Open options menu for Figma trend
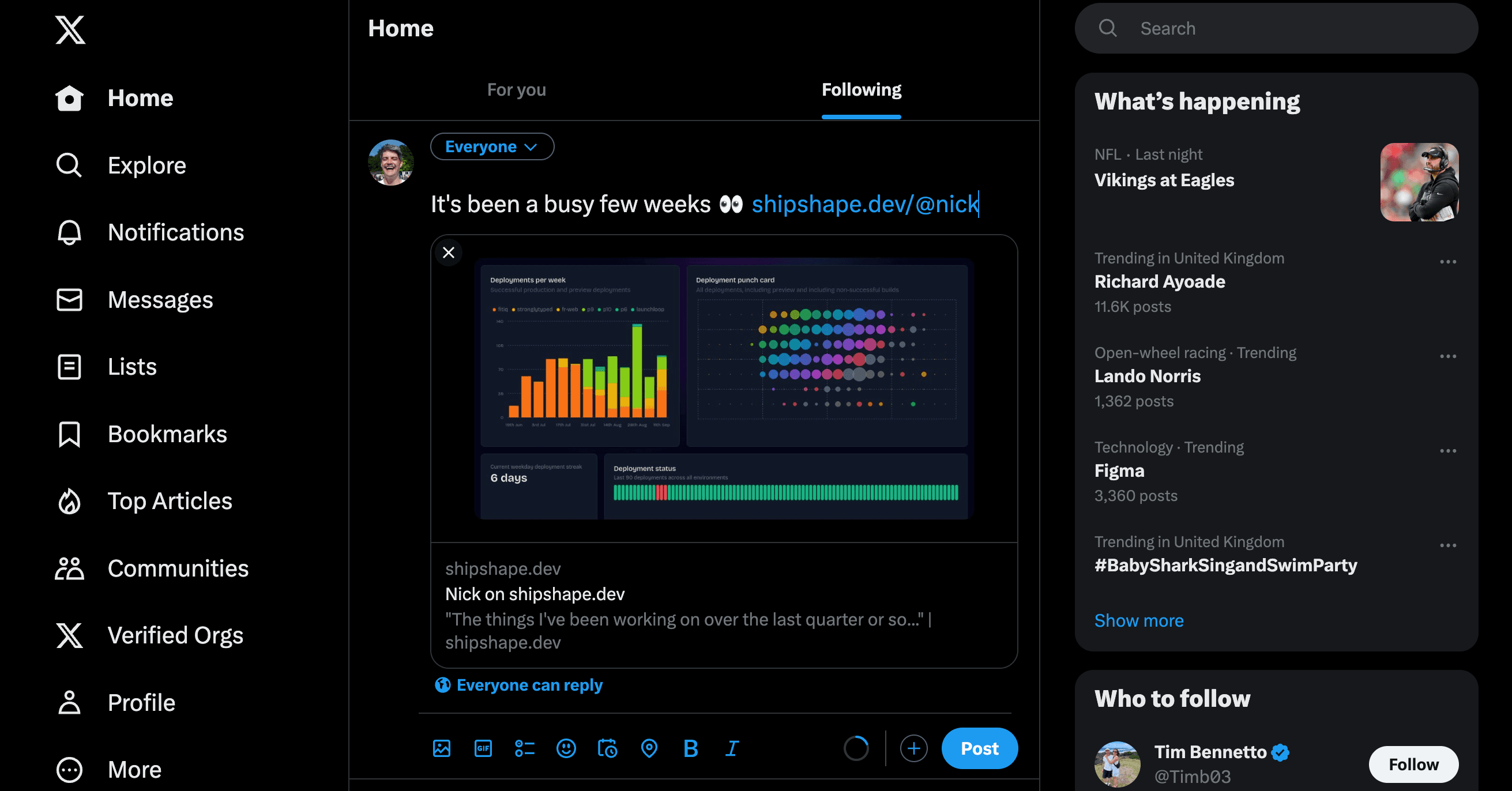Viewport: 1512px width, 791px height. coord(1448,451)
